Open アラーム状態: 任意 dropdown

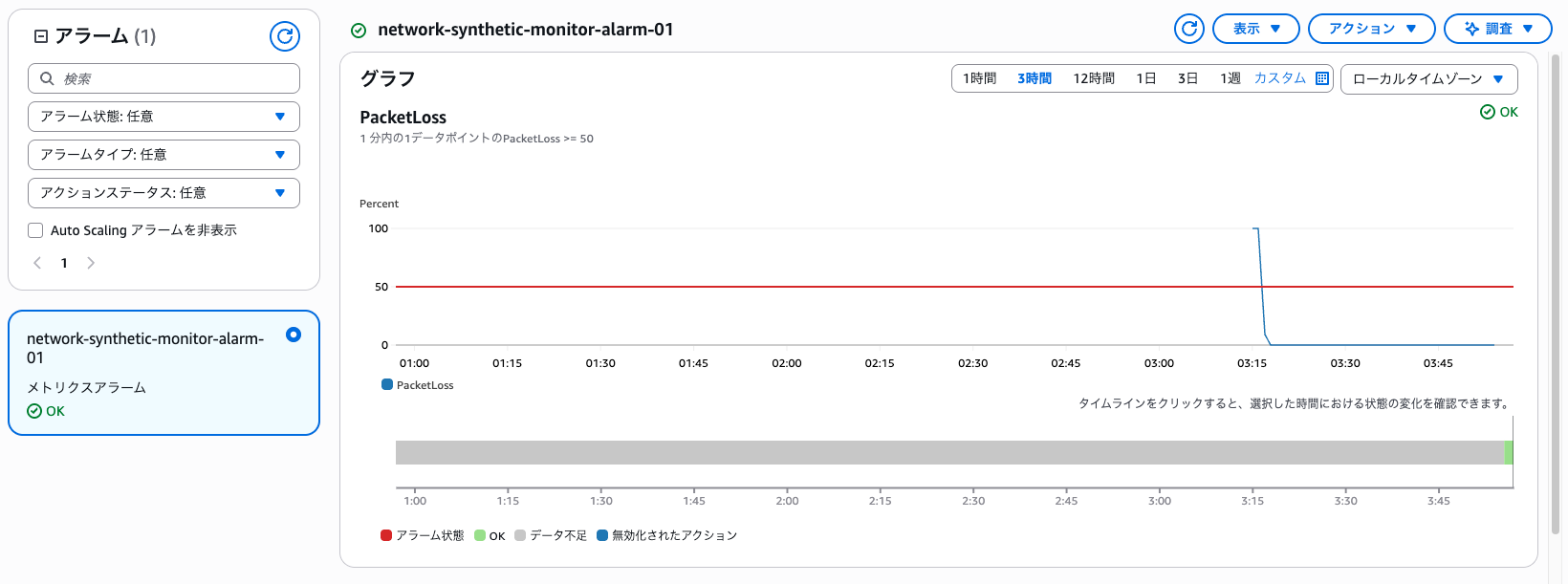(x=163, y=117)
